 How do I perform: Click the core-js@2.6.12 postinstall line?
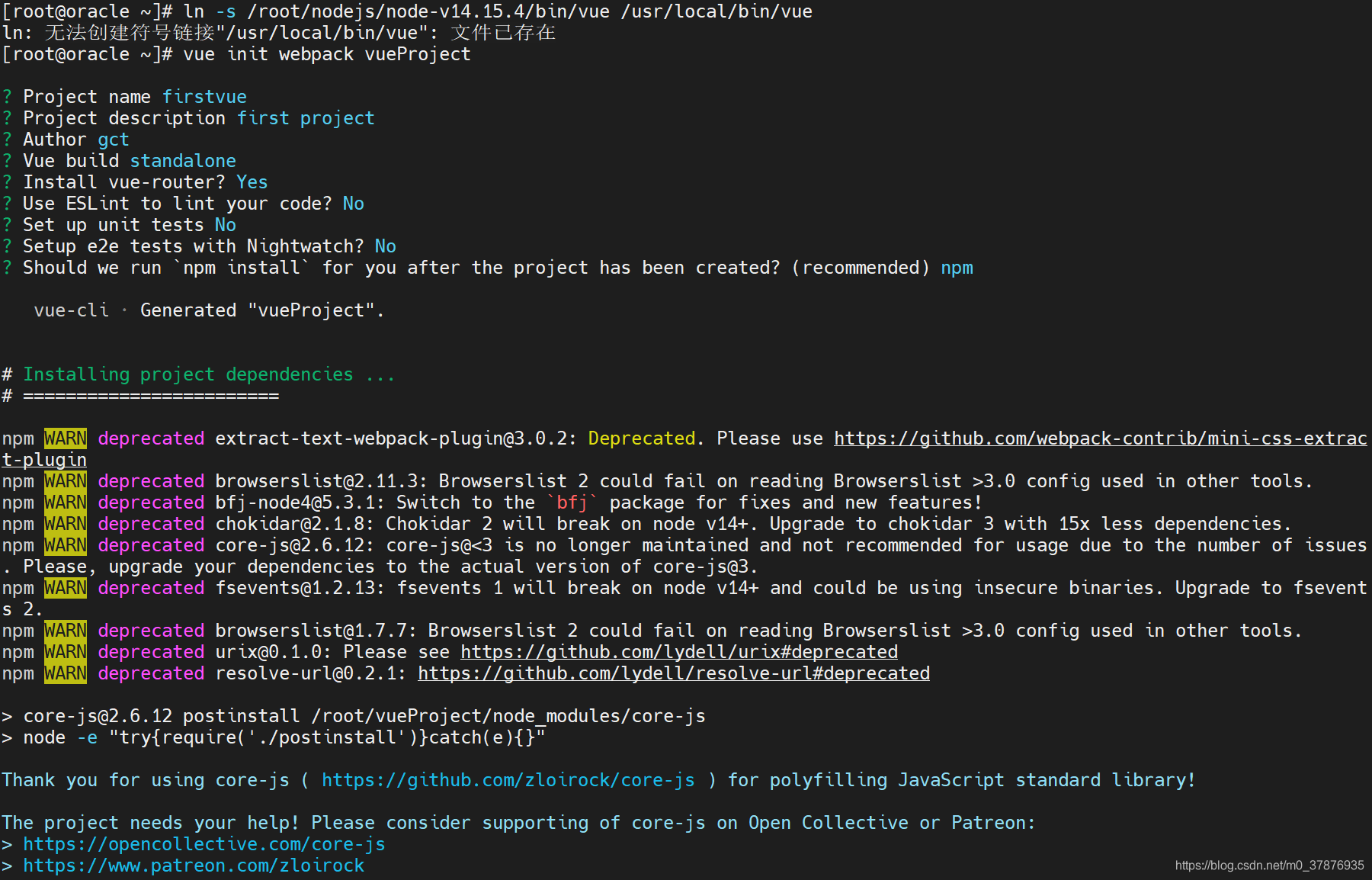(354, 716)
